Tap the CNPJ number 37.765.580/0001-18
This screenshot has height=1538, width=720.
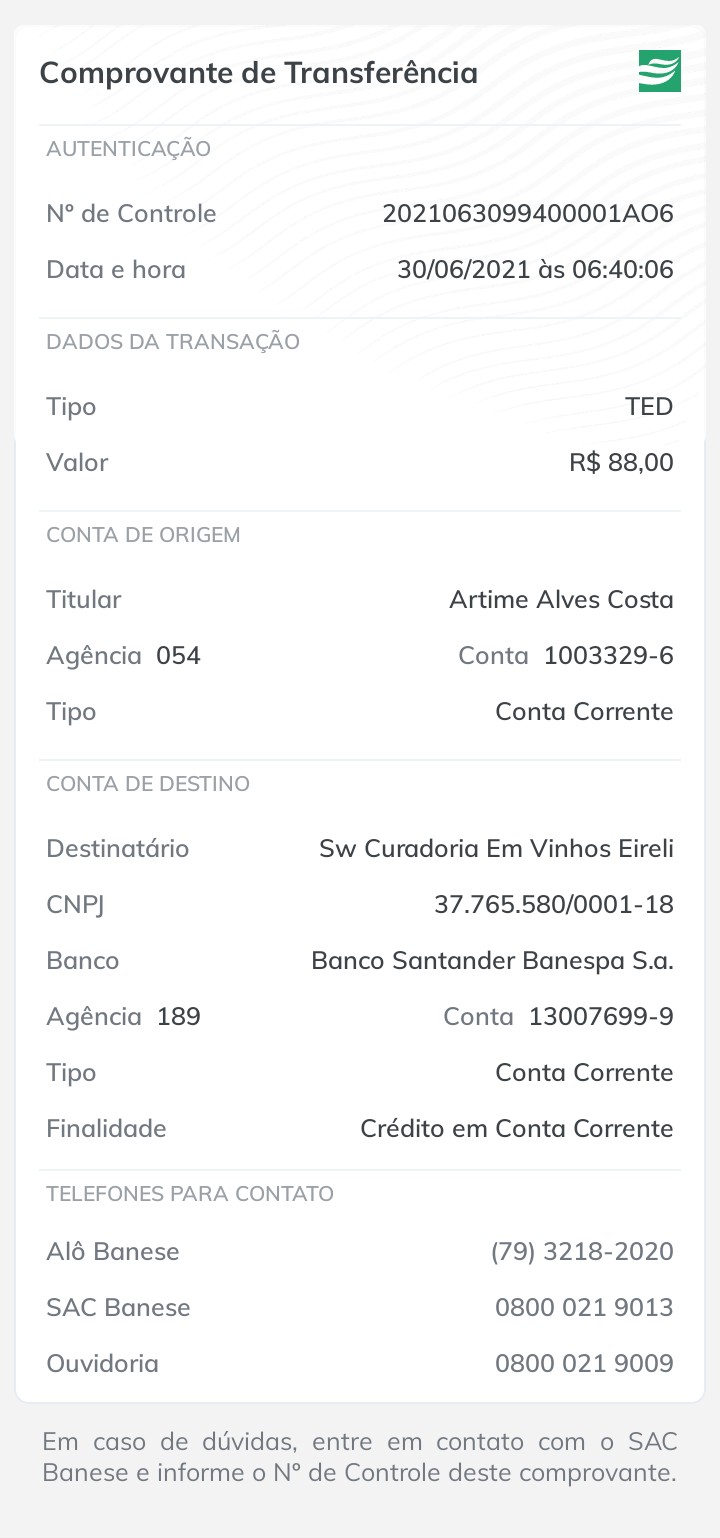(553, 905)
